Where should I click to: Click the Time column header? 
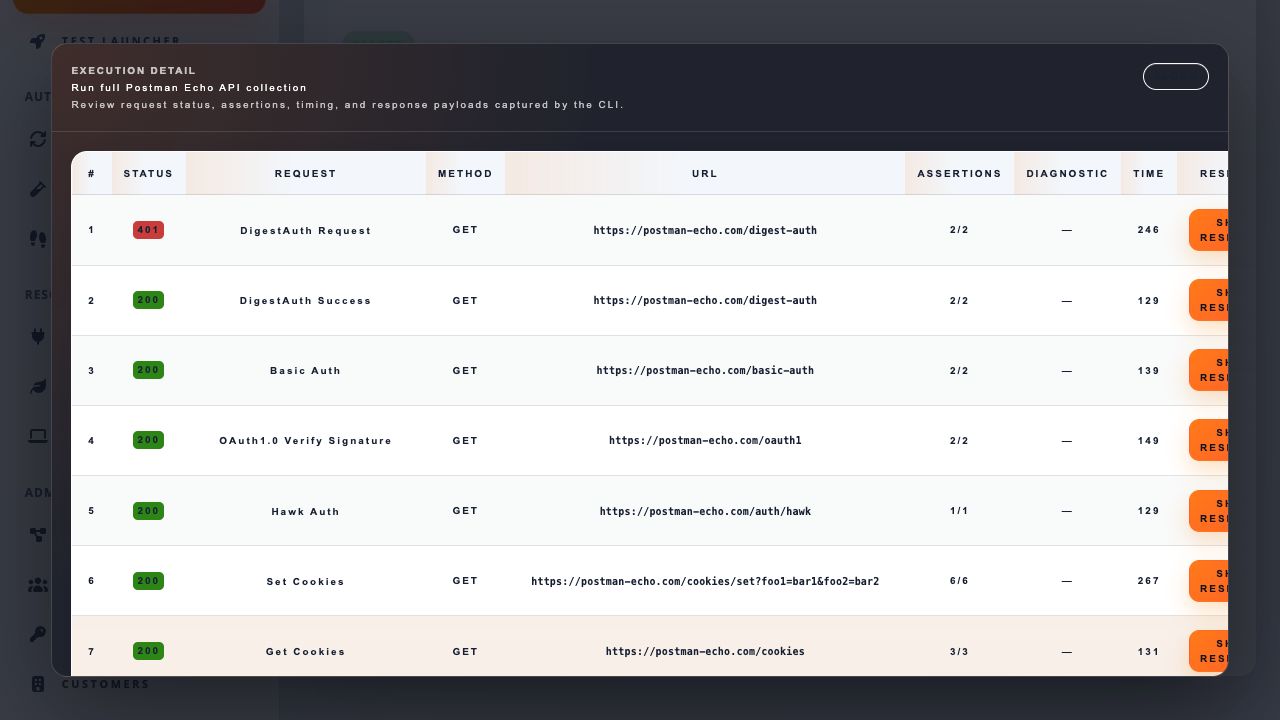1148,173
